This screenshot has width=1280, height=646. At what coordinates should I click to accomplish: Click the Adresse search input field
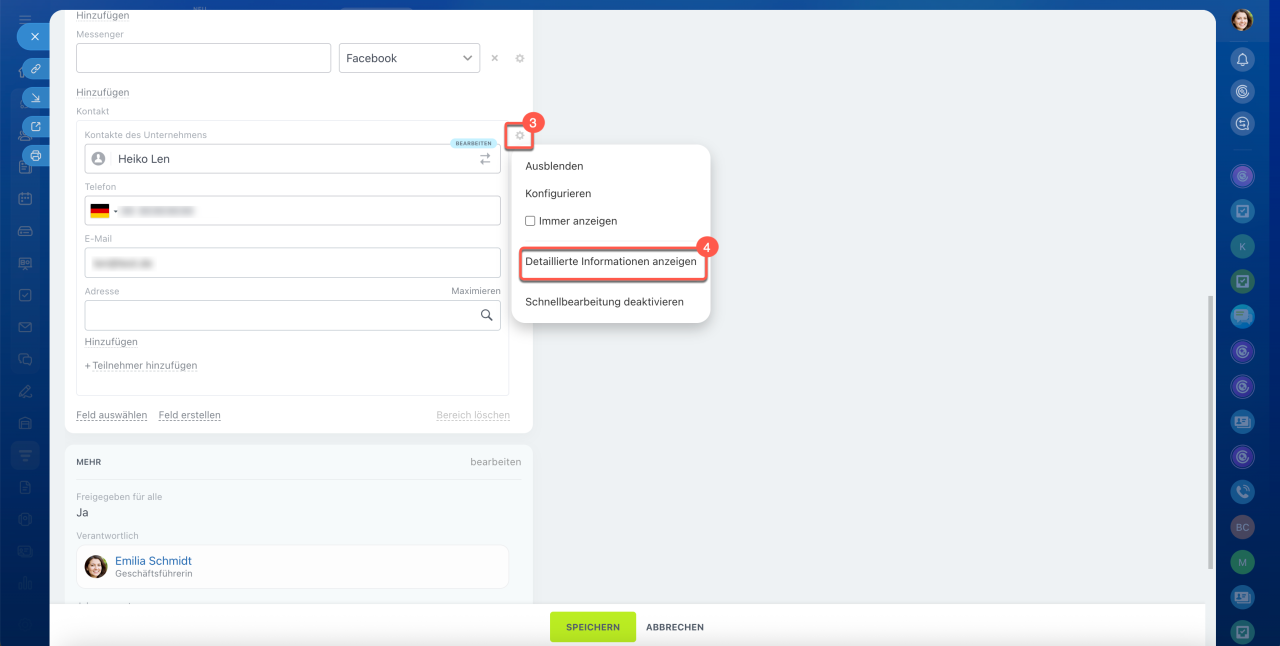tap(293, 315)
